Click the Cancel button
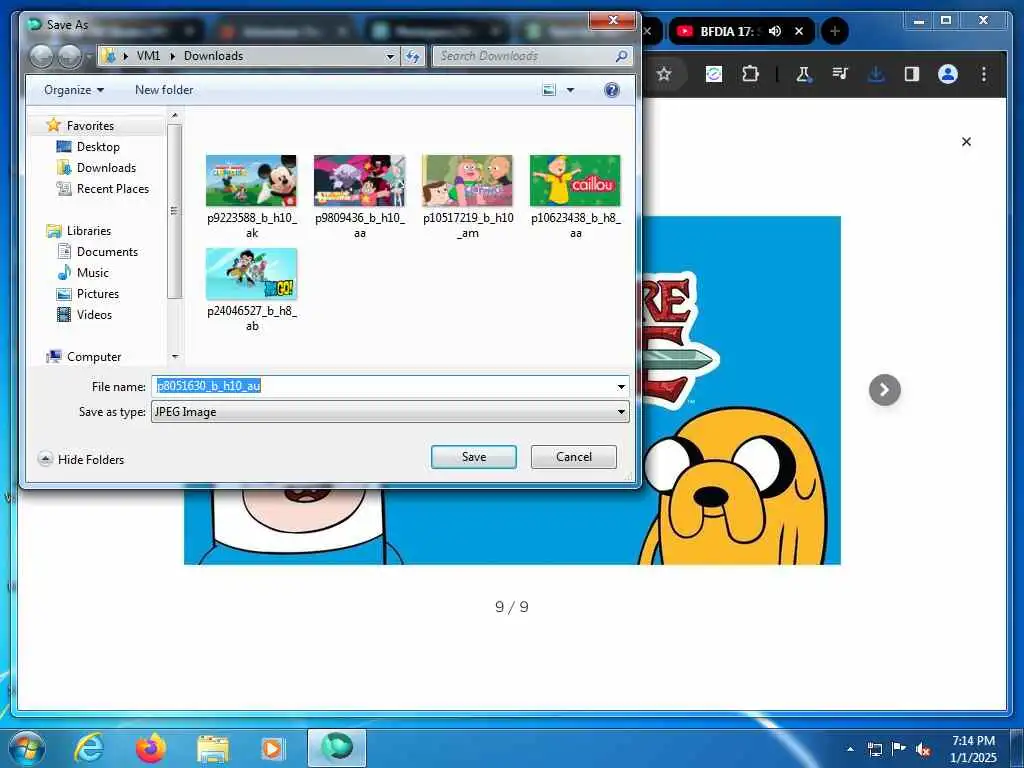 pyautogui.click(x=573, y=456)
